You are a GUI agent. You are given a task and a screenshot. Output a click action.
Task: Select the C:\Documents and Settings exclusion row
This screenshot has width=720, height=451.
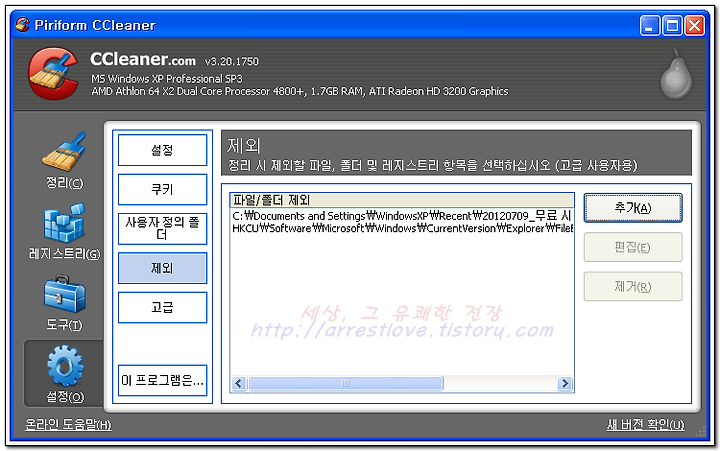[x=402, y=216]
